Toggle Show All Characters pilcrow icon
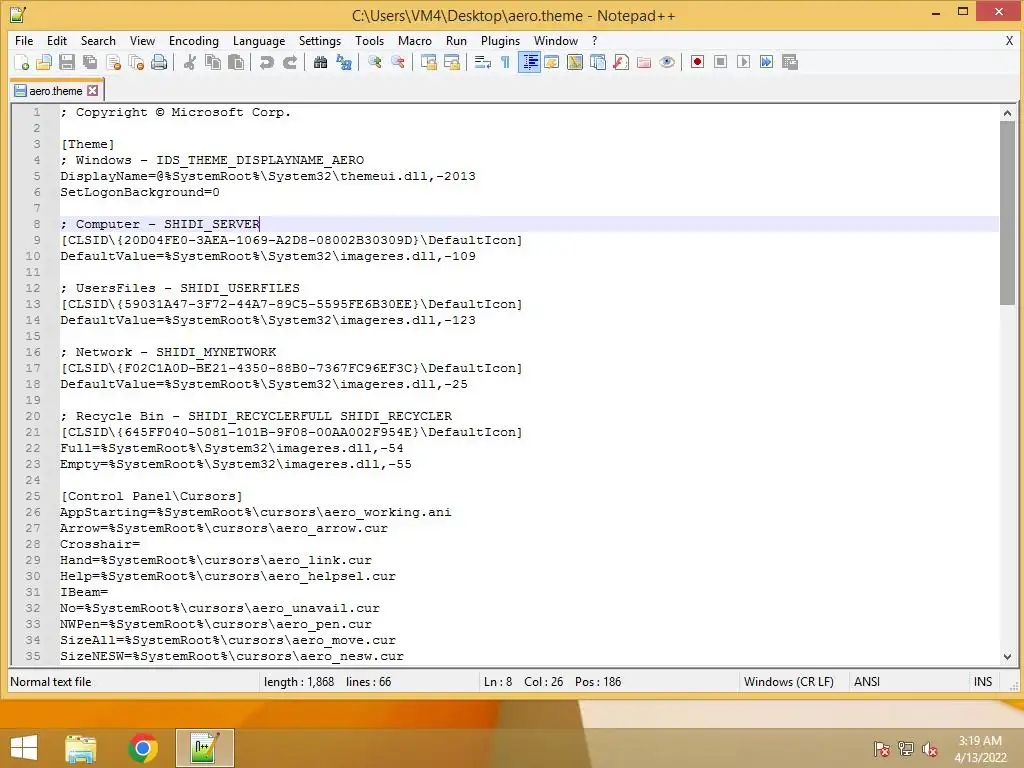Viewport: 1024px width, 768px height. pos(505,62)
